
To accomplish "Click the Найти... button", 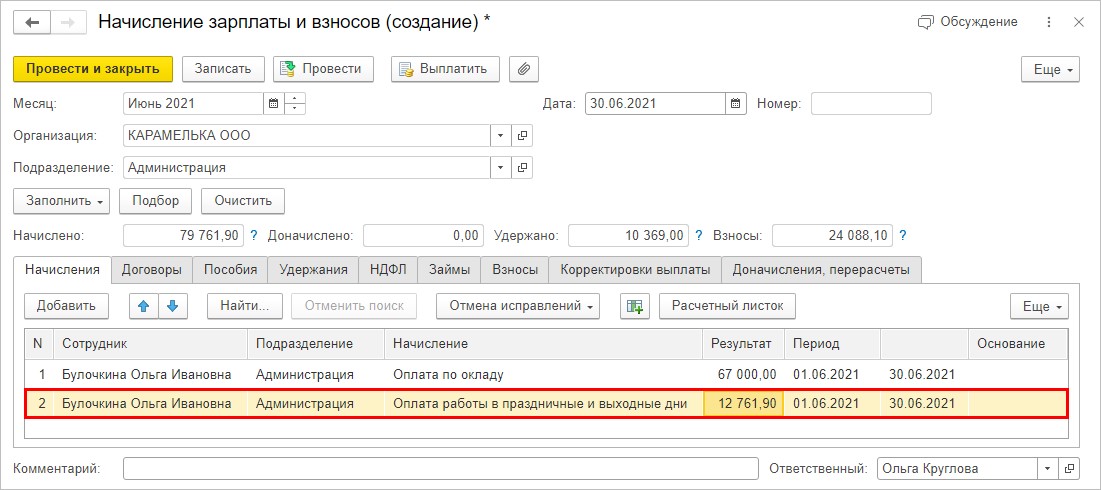I will pyautogui.click(x=244, y=306).
